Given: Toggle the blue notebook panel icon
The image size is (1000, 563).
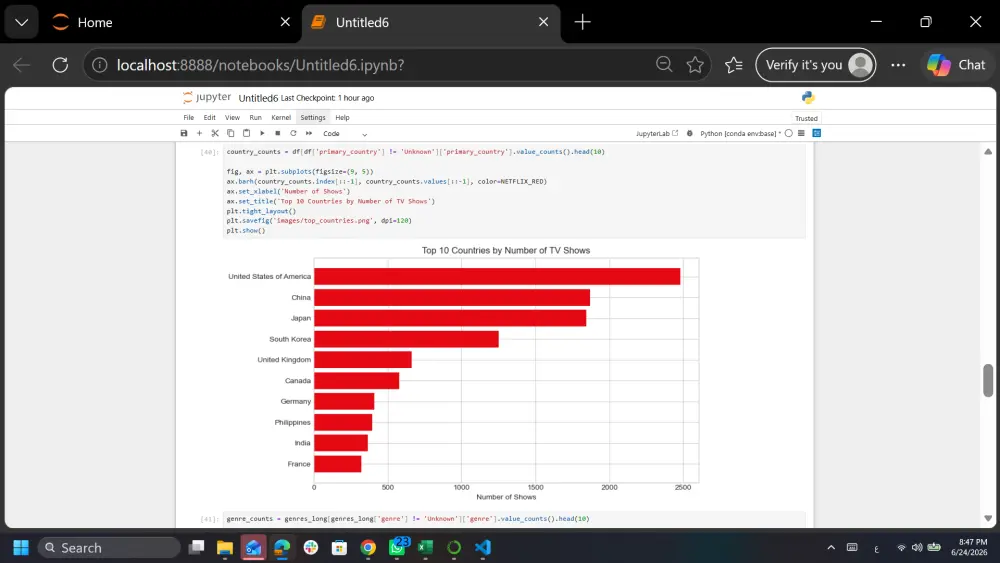Looking at the screenshot, I should [x=816, y=133].
